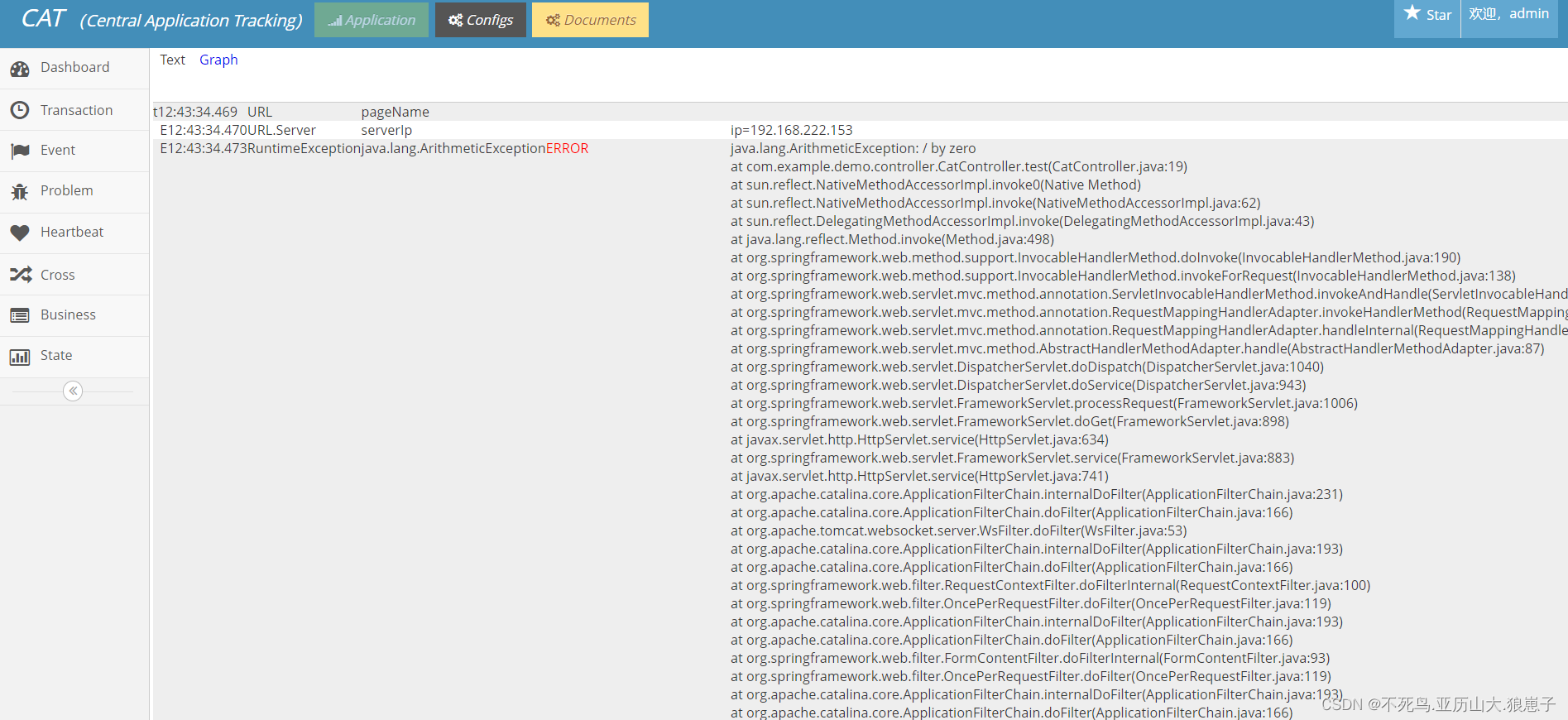Viewport: 1568px width, 720px height.
Task: Click the Heartbeat heart icon
Action: click(20, 233)
